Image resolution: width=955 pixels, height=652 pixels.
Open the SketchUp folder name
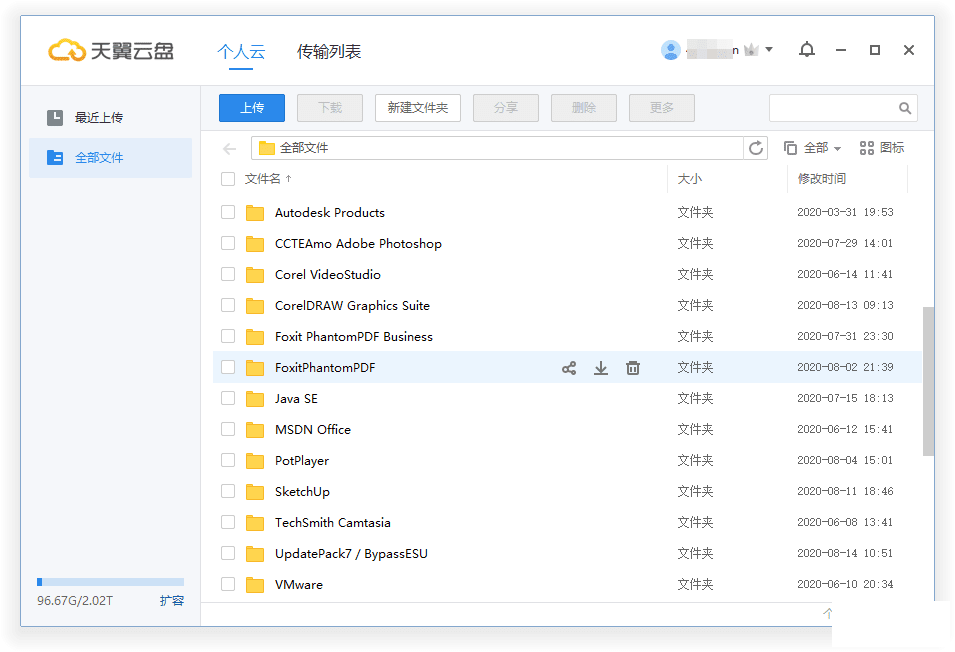click(302, 492)
